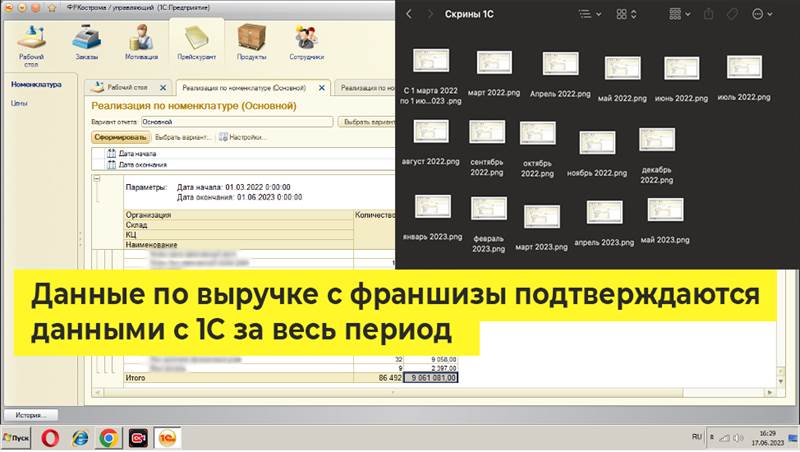Open the Продукты section icon

[x=251, y=44]
